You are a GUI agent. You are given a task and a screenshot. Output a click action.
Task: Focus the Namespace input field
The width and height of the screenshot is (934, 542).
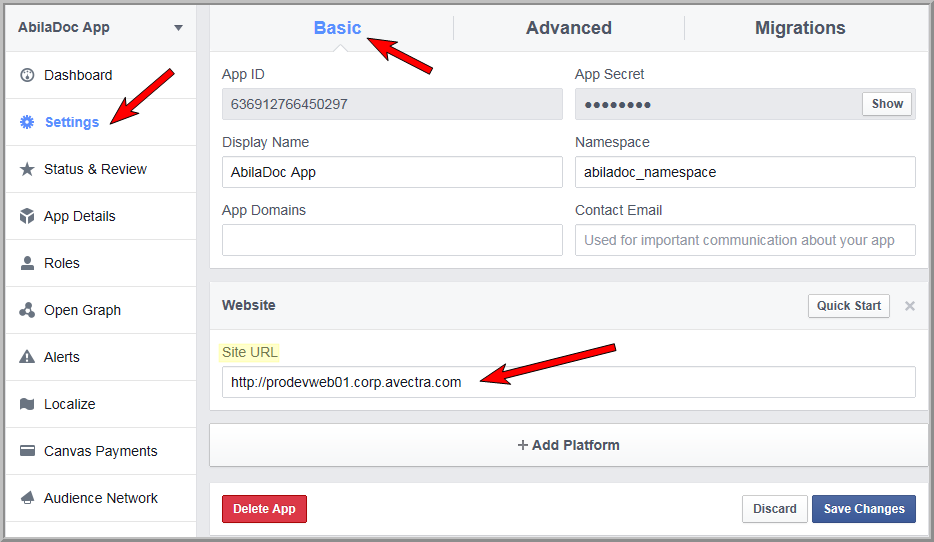coord(745,172)
